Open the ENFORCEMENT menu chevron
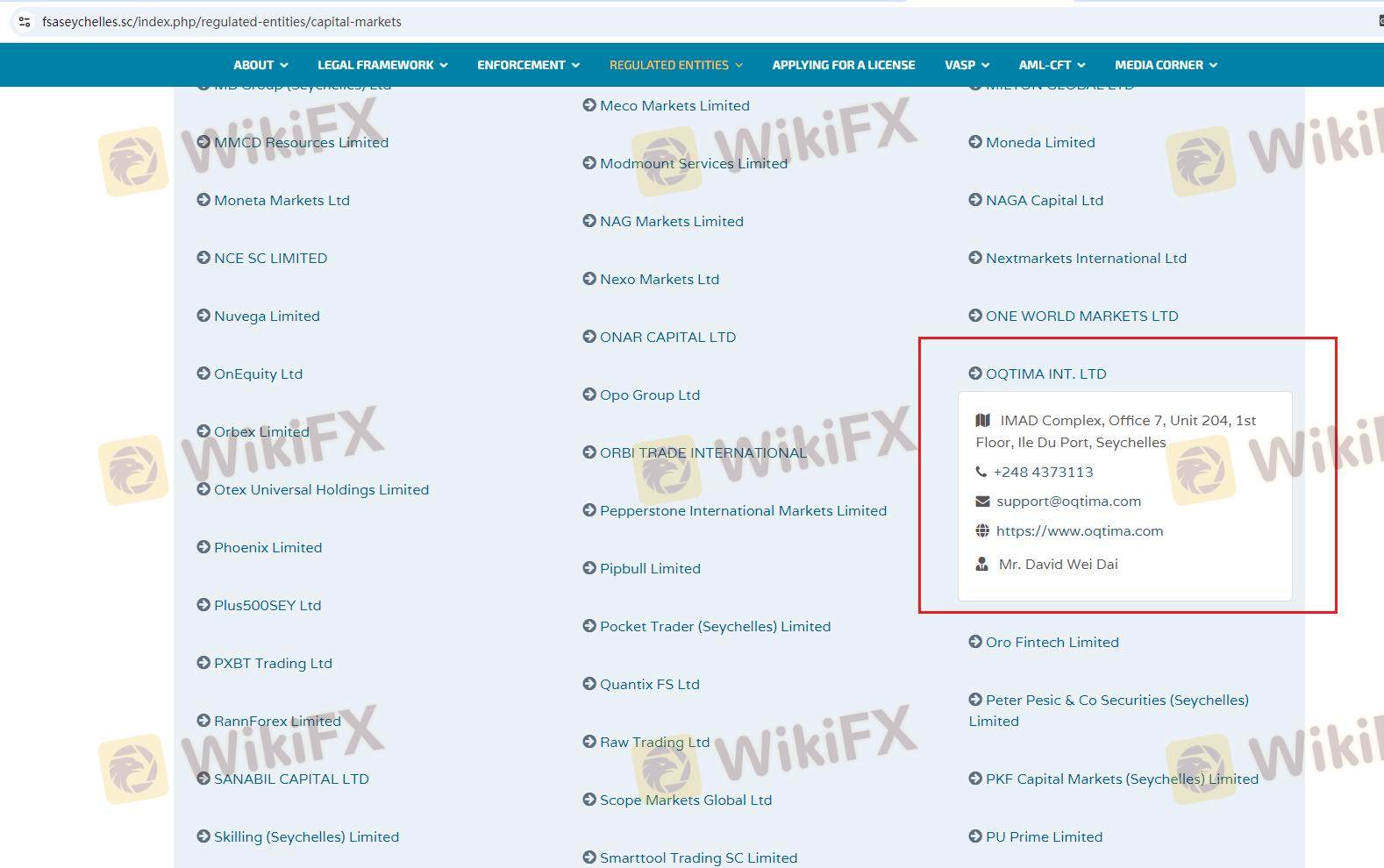Screen dimensions: 1384x868 (x=575, y=65)
